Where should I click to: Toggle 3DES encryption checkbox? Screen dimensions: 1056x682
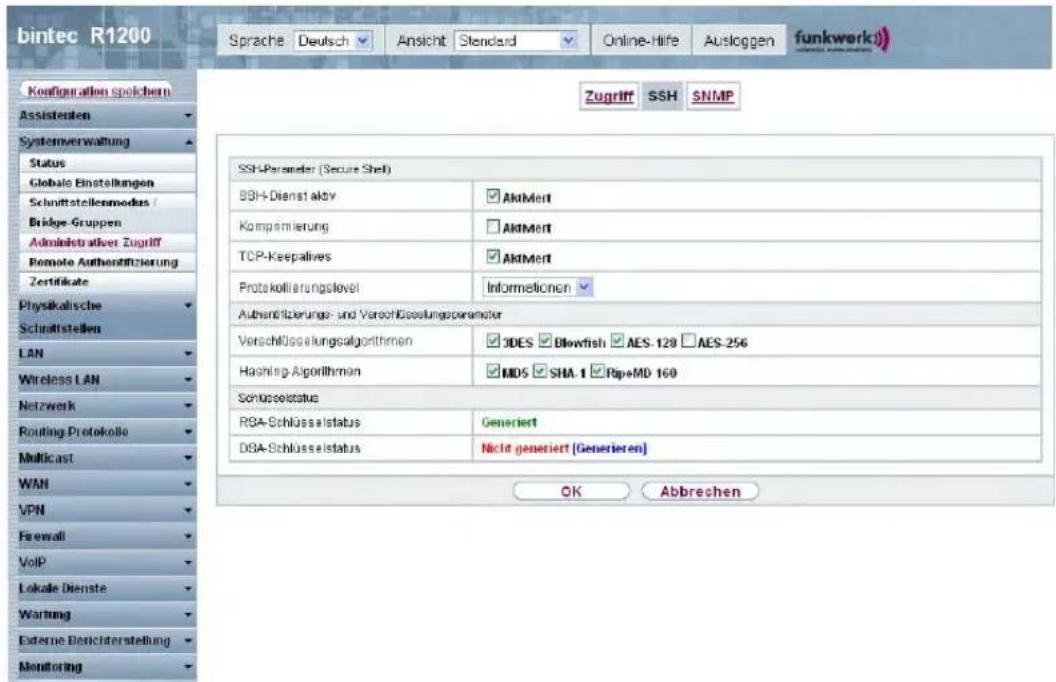(493, 341)
